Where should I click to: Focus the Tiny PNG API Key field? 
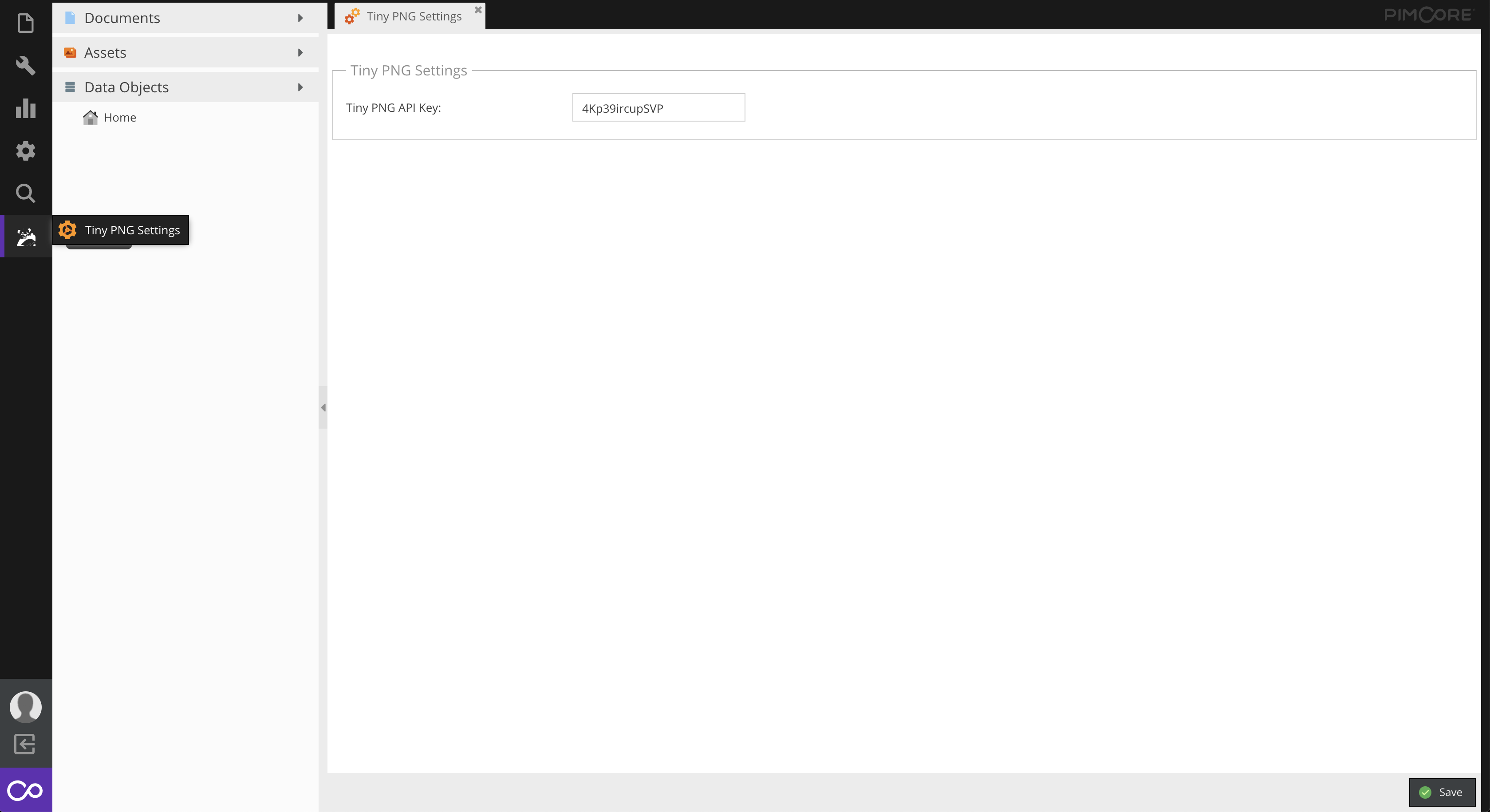(658, 108)
